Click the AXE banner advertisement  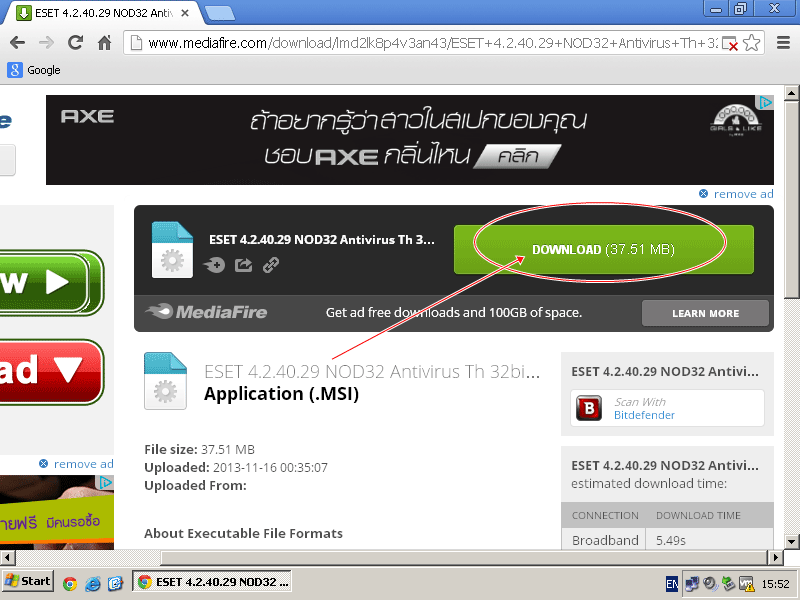(x=410, y=140)
